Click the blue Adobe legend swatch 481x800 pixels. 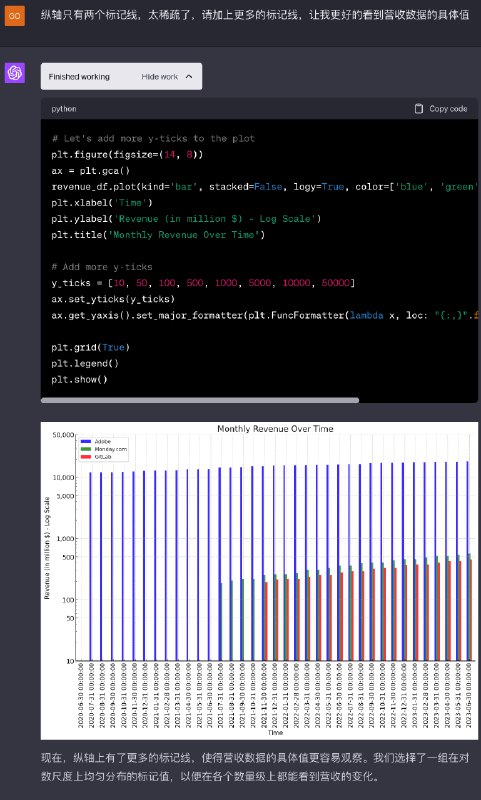86,441
